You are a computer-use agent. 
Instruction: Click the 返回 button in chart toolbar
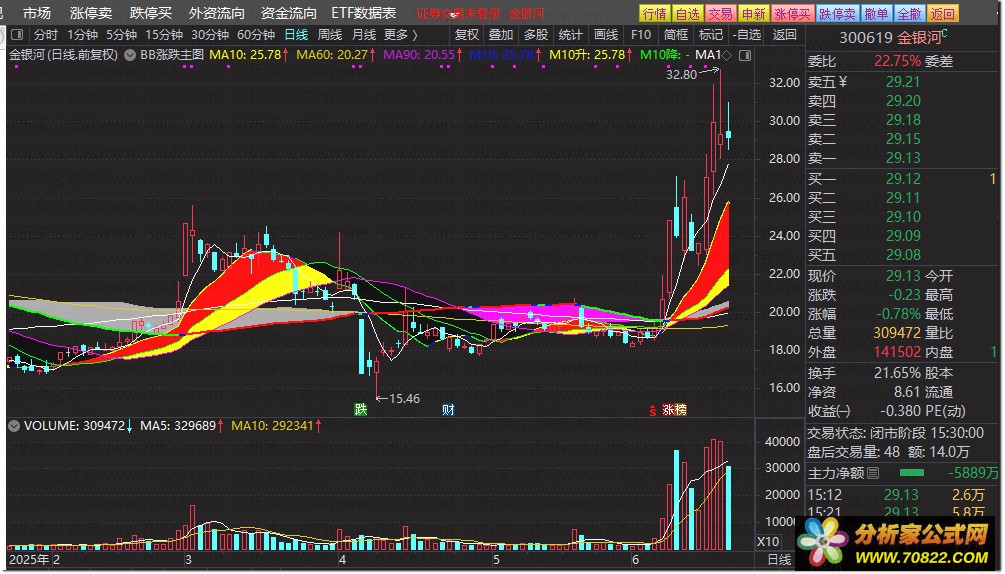tap(784, 35)
